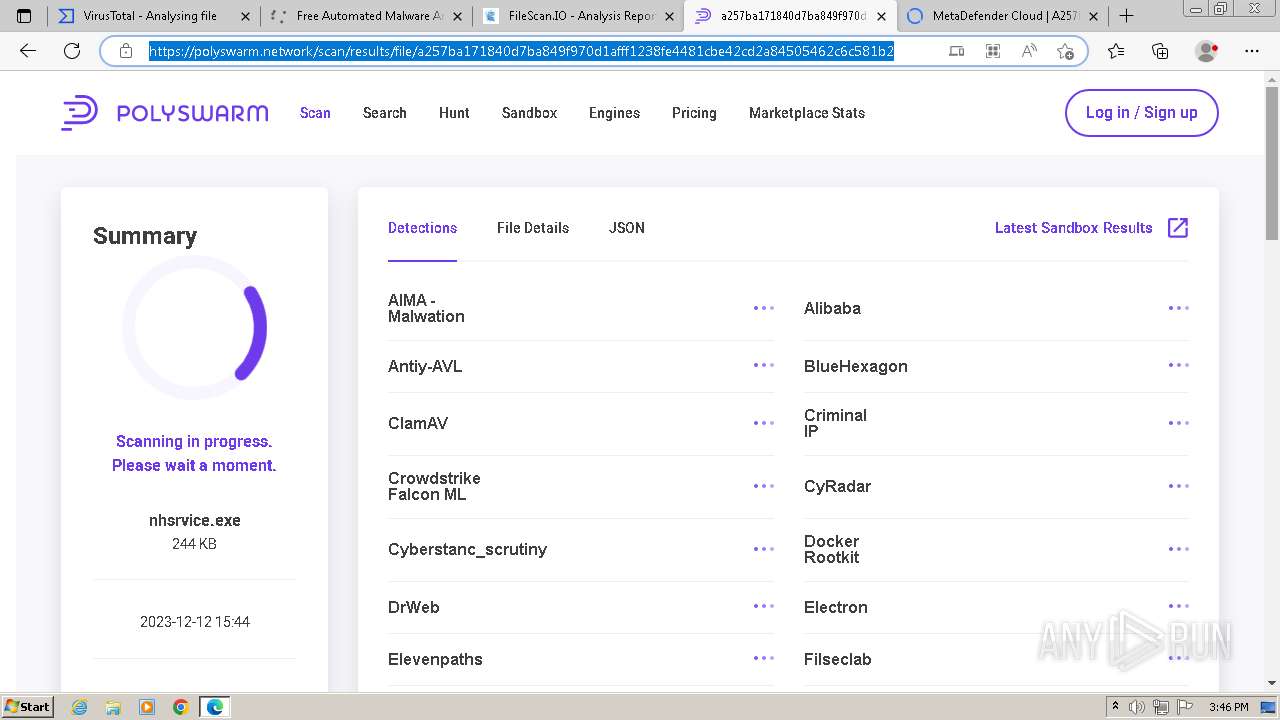Viewport: 1280px width, 720px height.
Task: Open File Explorer from the taskbar
Action: (x=113, y=707)
